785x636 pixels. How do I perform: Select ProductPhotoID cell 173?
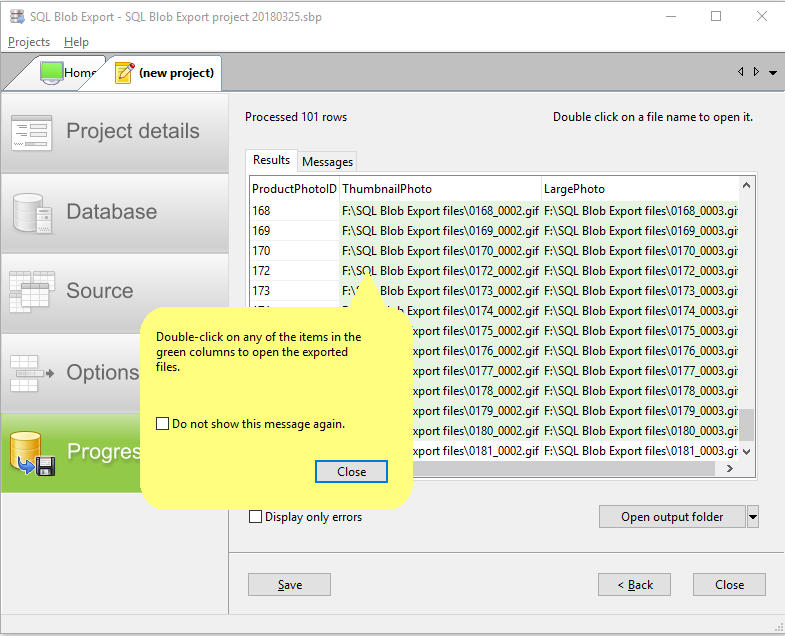point(294,291)
